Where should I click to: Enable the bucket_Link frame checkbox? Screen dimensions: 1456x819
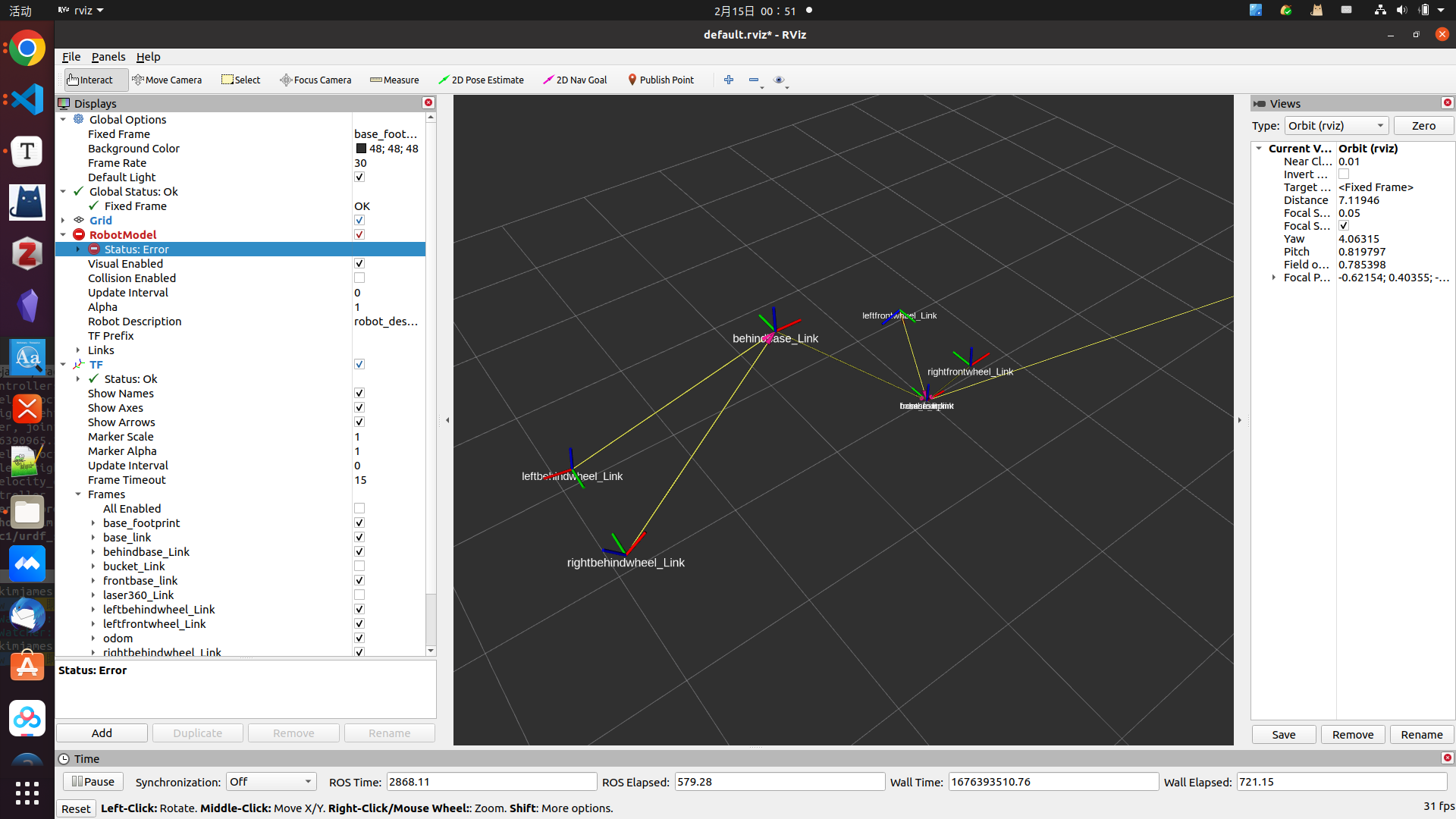click(x=359, y=566)
